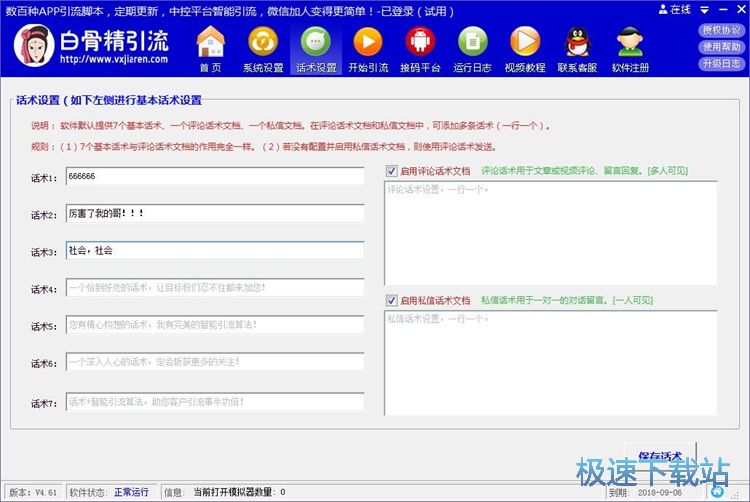Screen dimensions: 750x502
Task: Open 系统设置 system settings
Action: [263, 47]
